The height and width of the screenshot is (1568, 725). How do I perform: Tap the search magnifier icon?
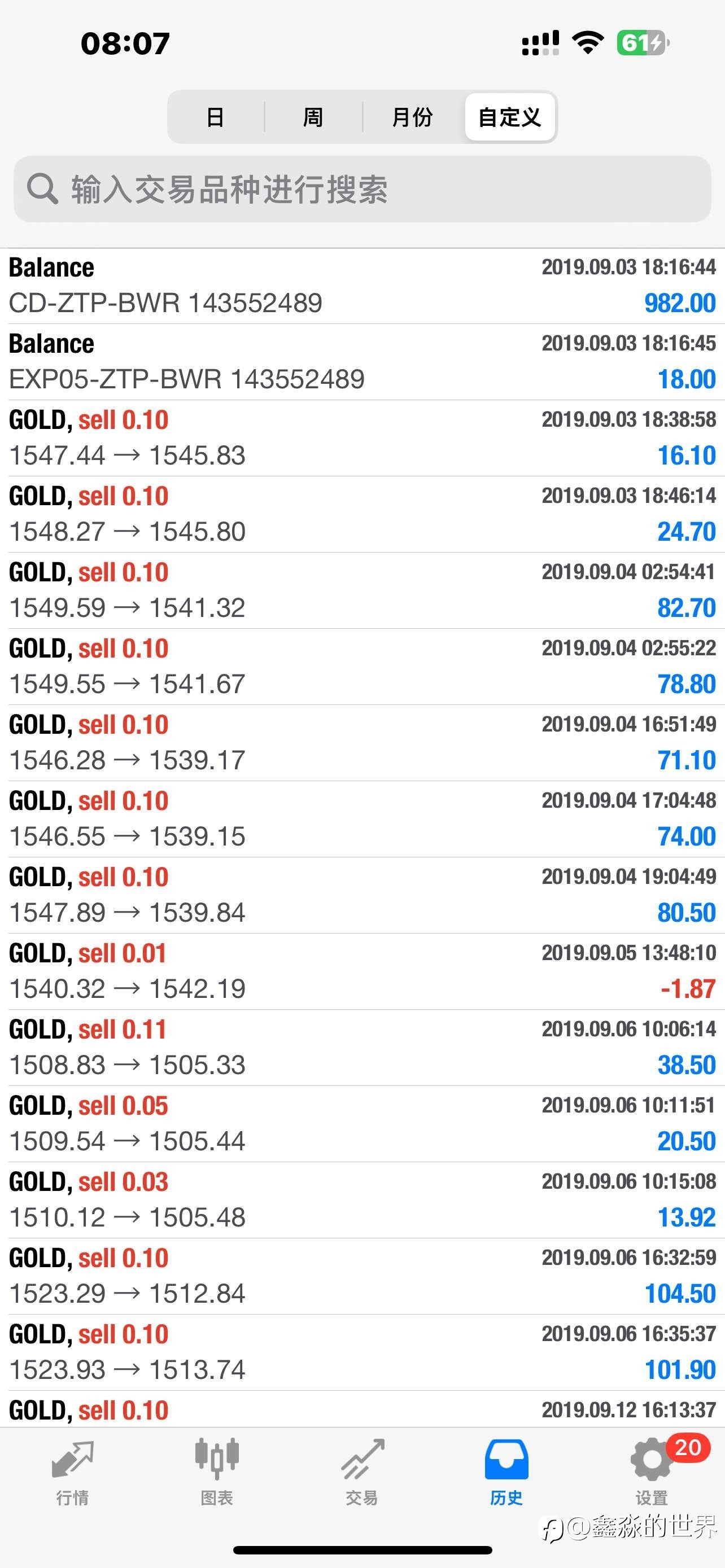(x=42, y=189)
